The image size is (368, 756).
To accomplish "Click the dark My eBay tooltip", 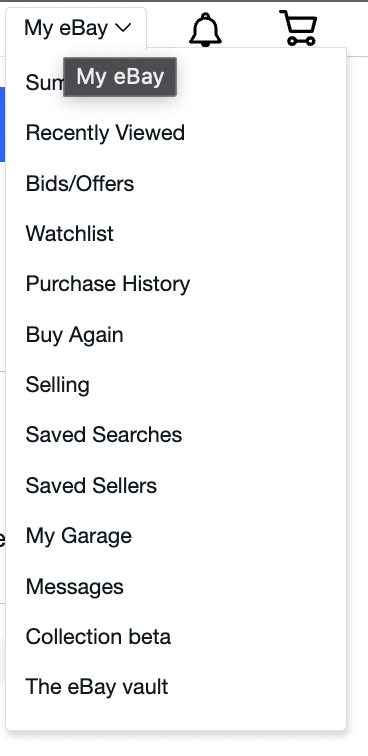I will pos(120,77).
